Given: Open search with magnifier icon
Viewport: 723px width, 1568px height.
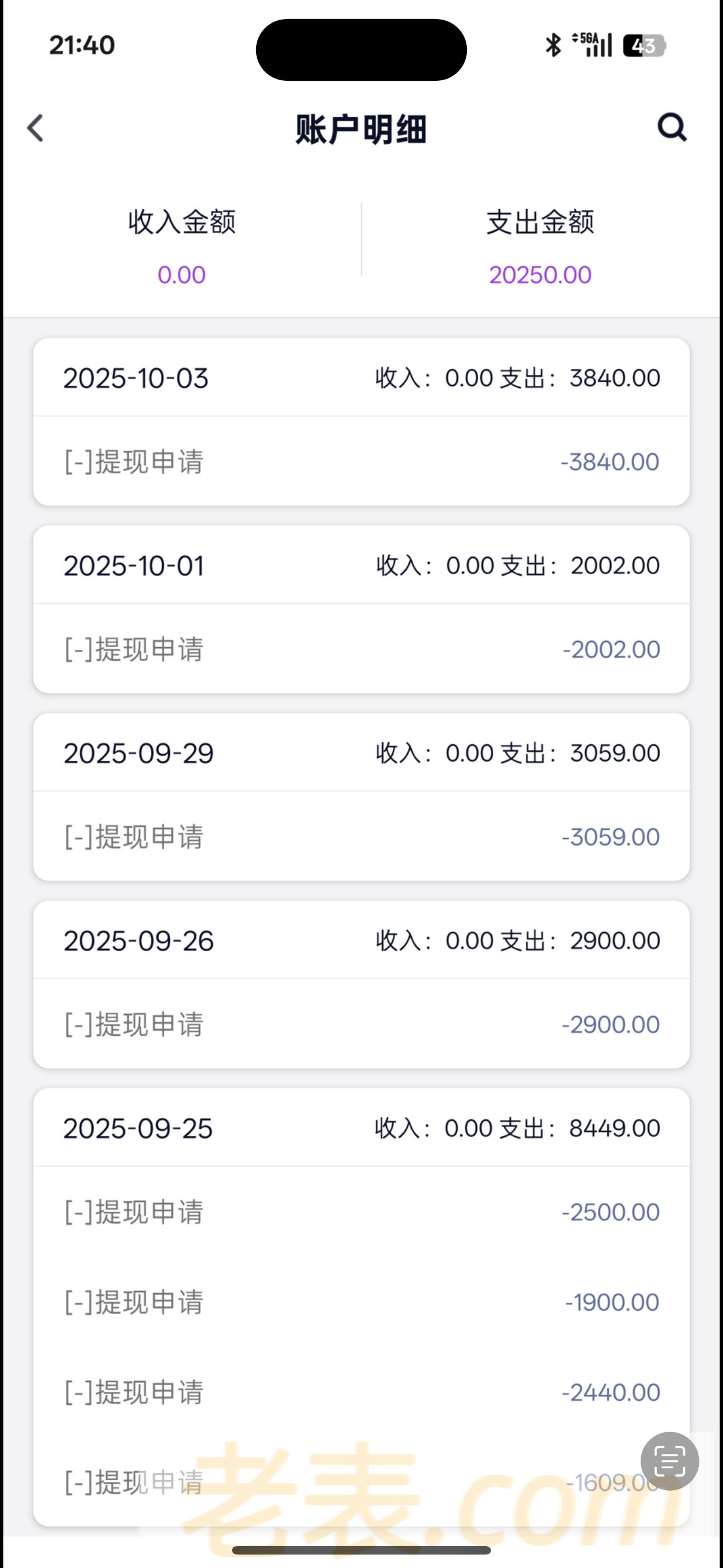Looking at the screenshot, I should pyautogui.click(x=672, y=127).
